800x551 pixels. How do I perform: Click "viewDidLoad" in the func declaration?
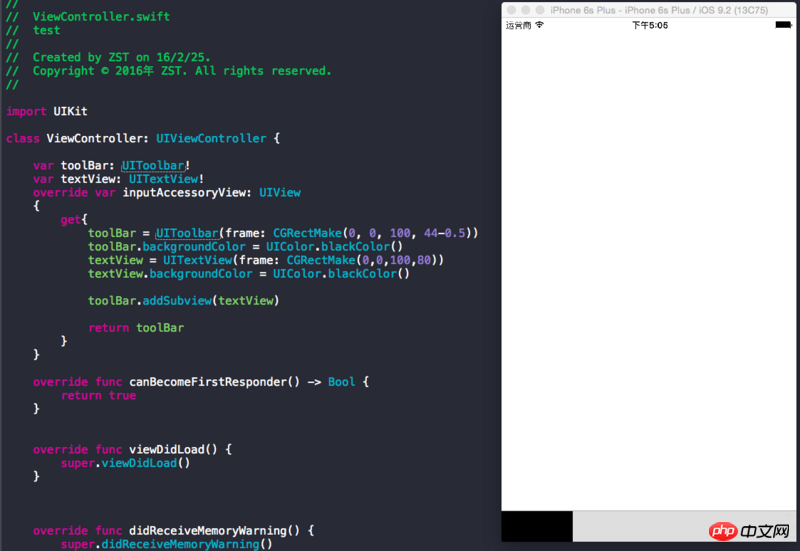pos(167,449)
